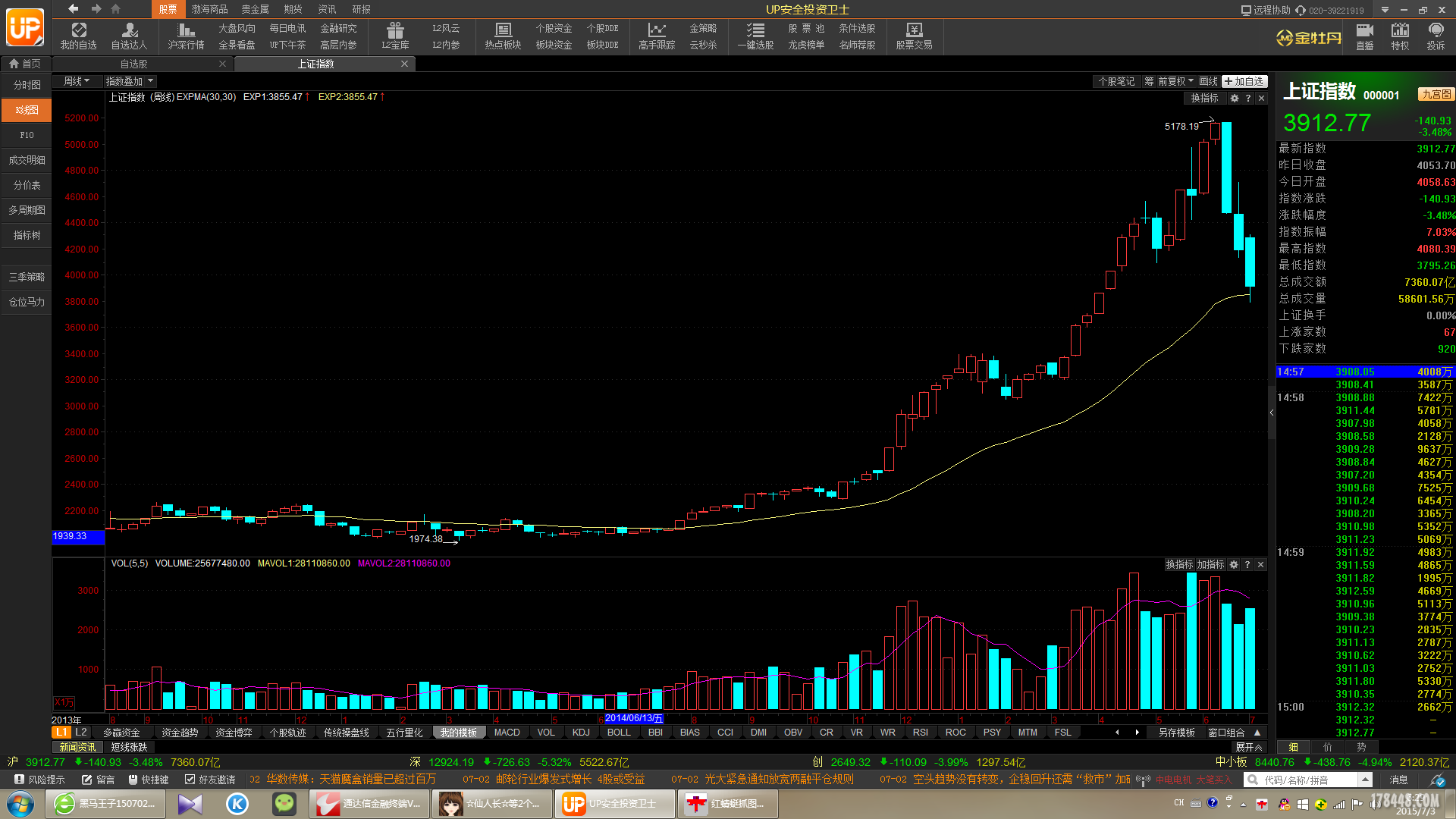Image resolution: width=1456 pixels, height=819 pixels.
Task: Open 投诉 complaint headset icon
Action: [x=1436, y=36]
